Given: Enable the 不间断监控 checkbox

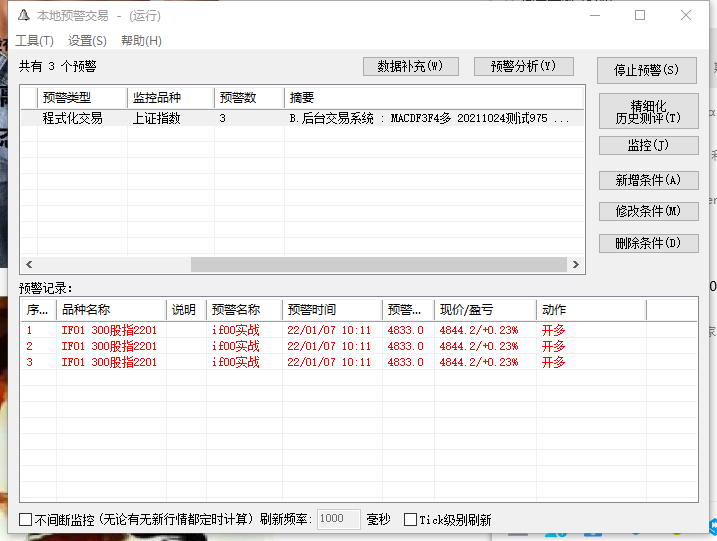Looking at the screenshot, I should point(26,520).
